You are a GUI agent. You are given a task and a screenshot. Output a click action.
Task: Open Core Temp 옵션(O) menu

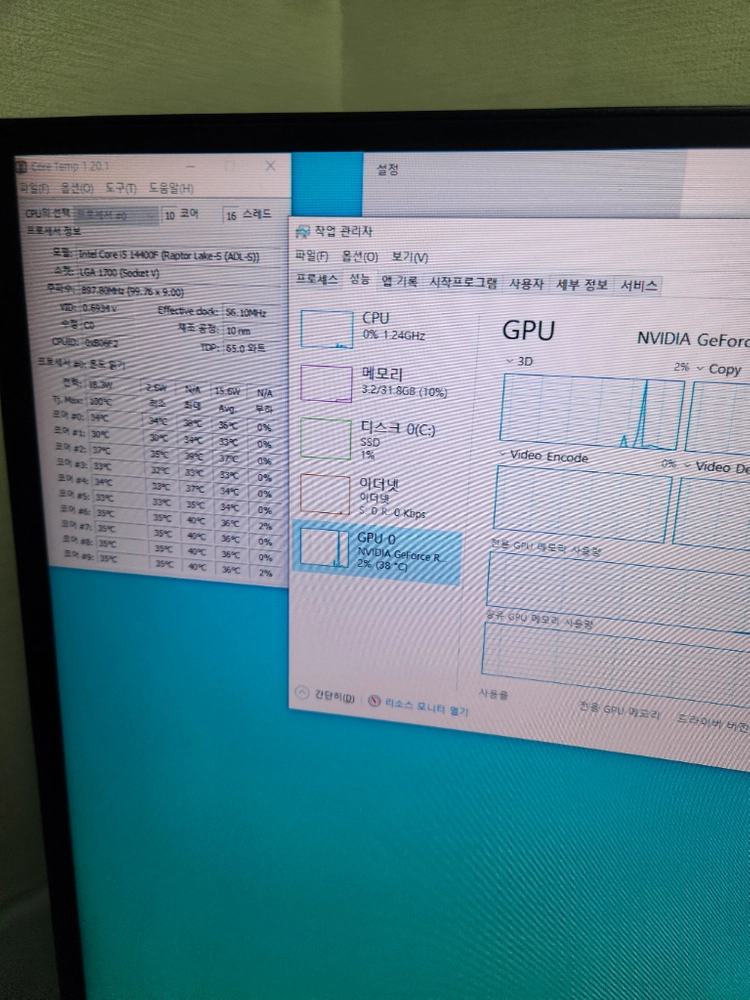[77, 188]
